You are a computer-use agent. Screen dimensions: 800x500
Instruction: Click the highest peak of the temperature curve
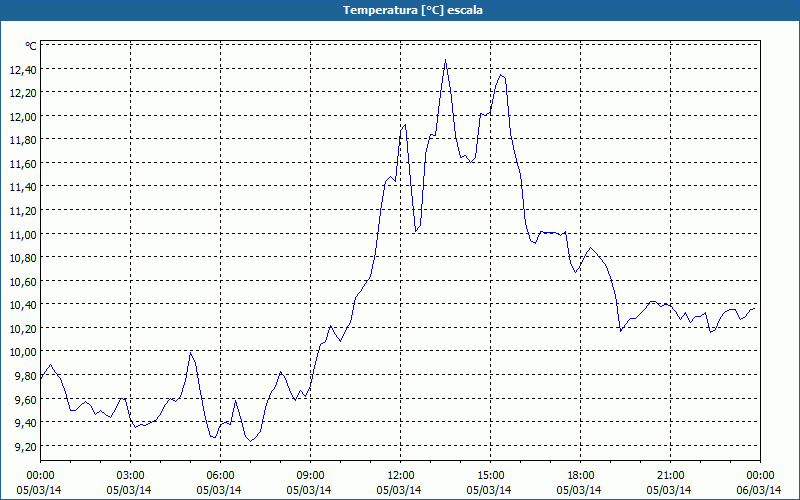point(445,60)
